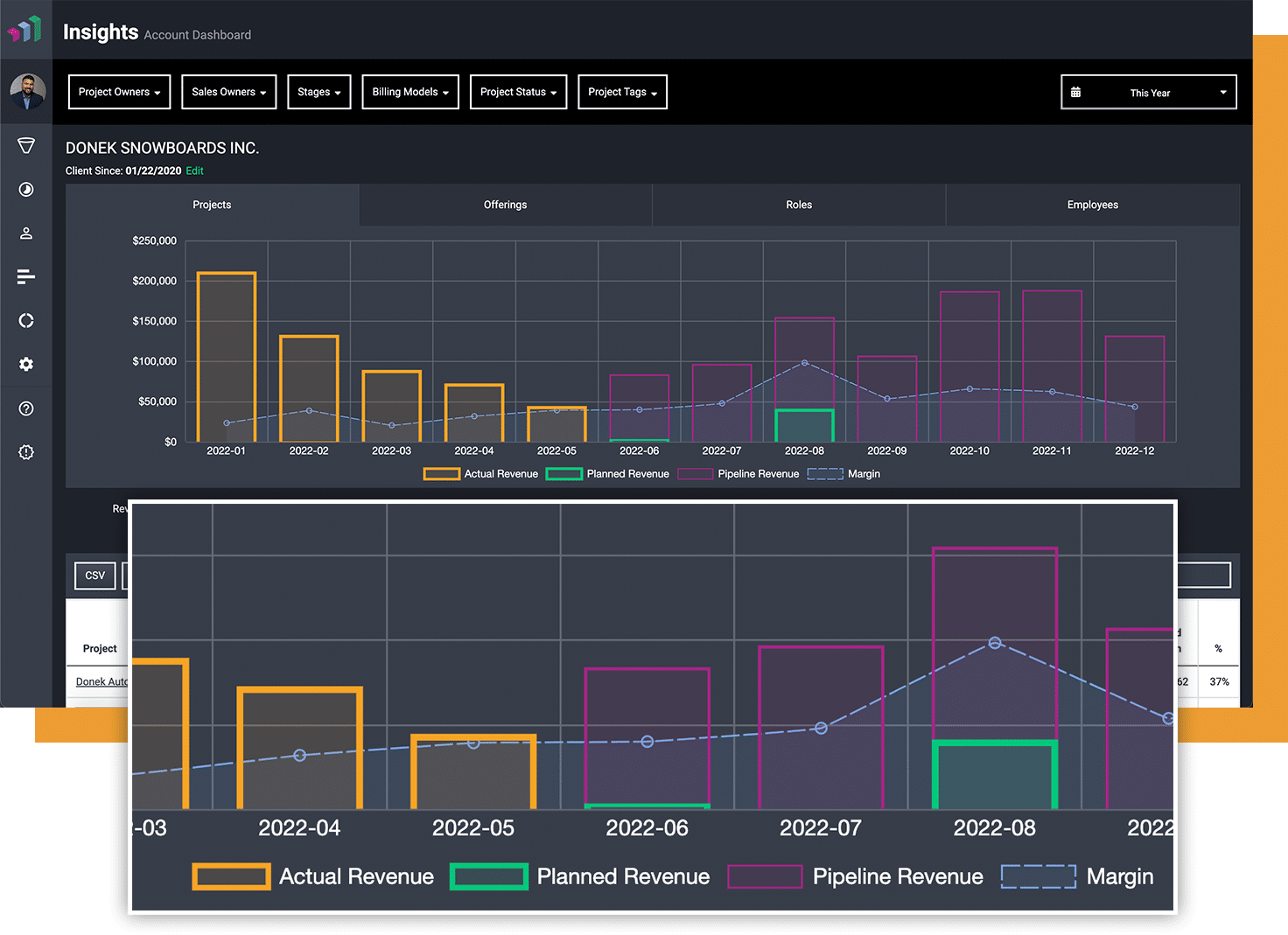
Task: Click the 37% table cell
Action: (1219, 681)
